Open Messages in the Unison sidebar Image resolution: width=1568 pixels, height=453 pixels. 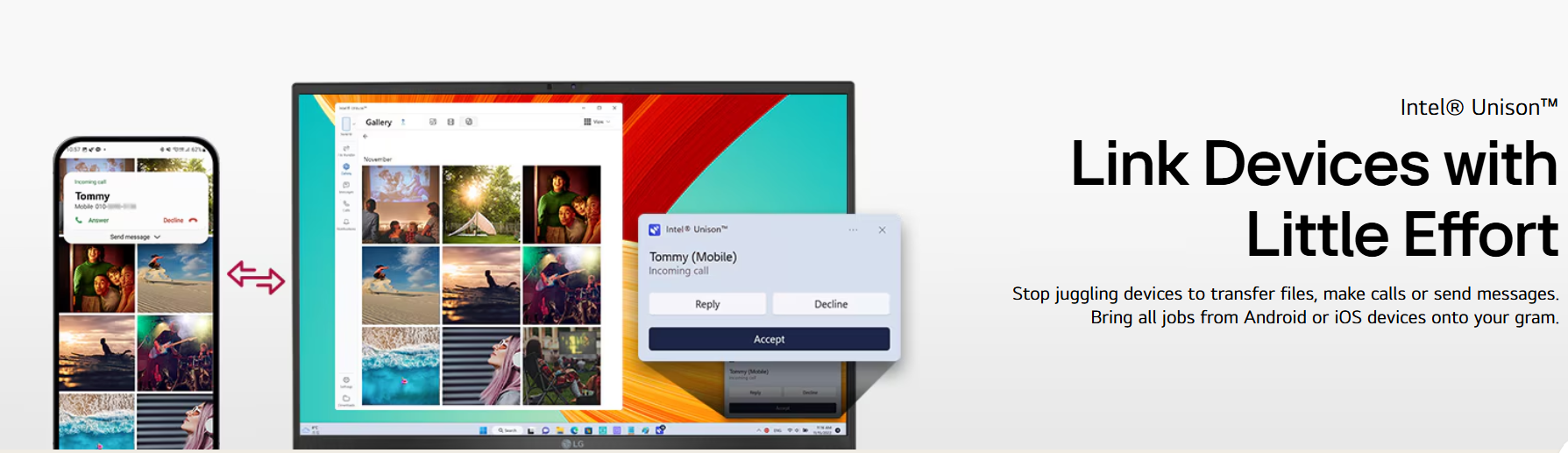point(346,187)
